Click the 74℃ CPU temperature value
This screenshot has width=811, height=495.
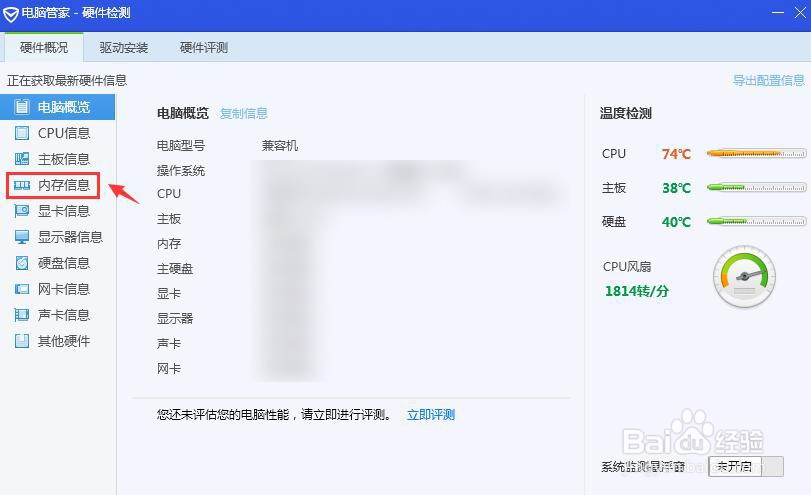click(x=676, y=154)
